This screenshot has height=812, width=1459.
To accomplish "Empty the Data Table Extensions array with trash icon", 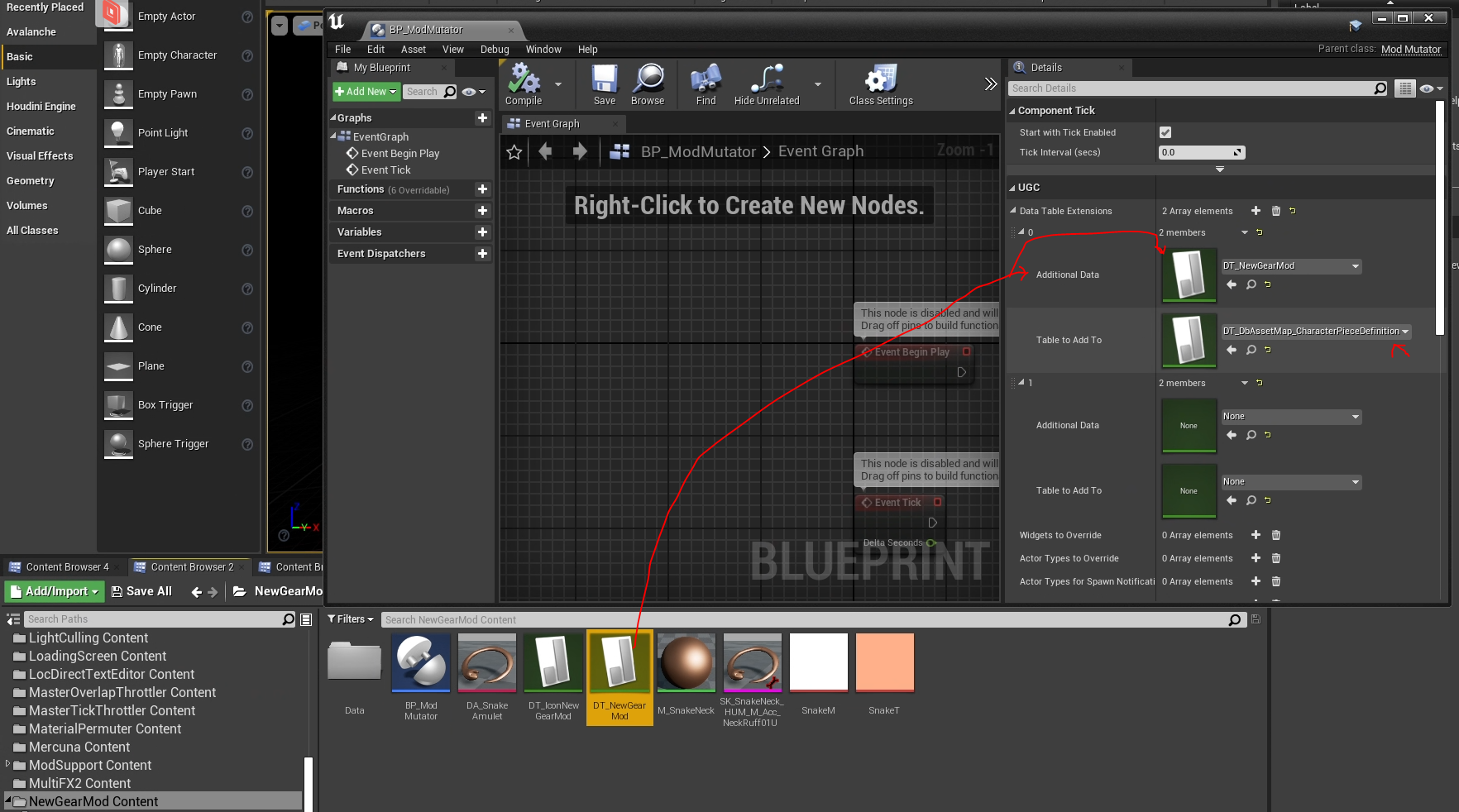I will (x=1275, y=211).
